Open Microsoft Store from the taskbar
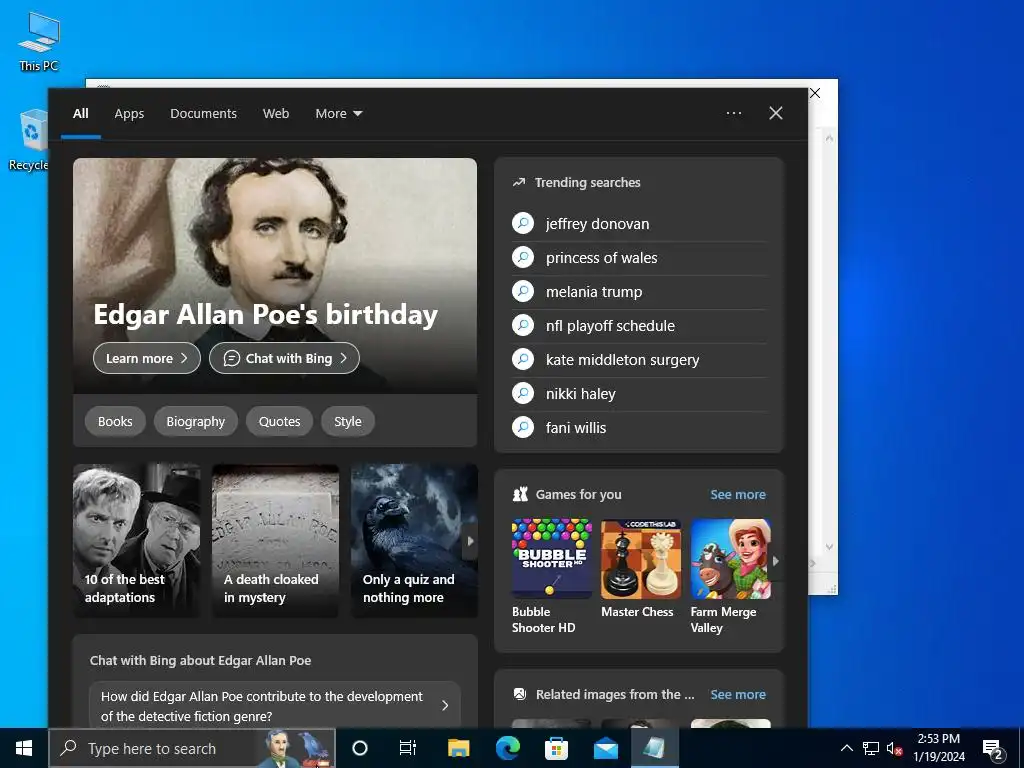 point(556,748)
